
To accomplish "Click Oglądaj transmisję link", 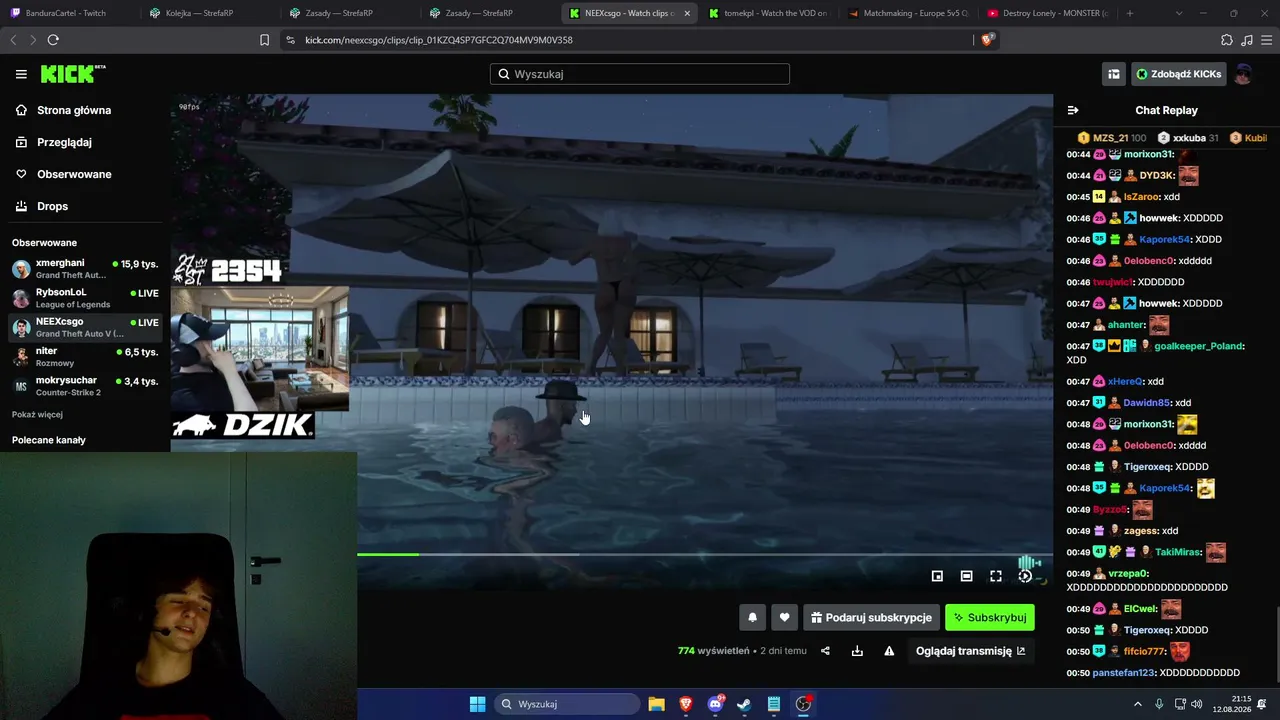I will (971, 651).
